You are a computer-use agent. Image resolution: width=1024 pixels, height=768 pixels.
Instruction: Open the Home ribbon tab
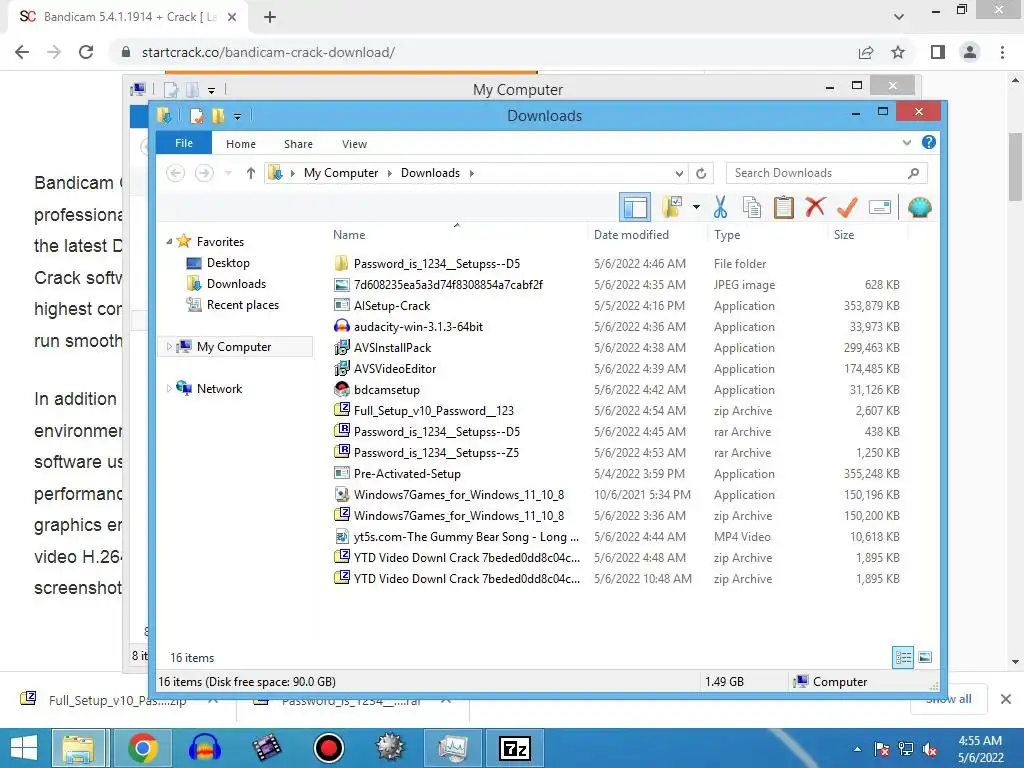(x=241, y=144)
